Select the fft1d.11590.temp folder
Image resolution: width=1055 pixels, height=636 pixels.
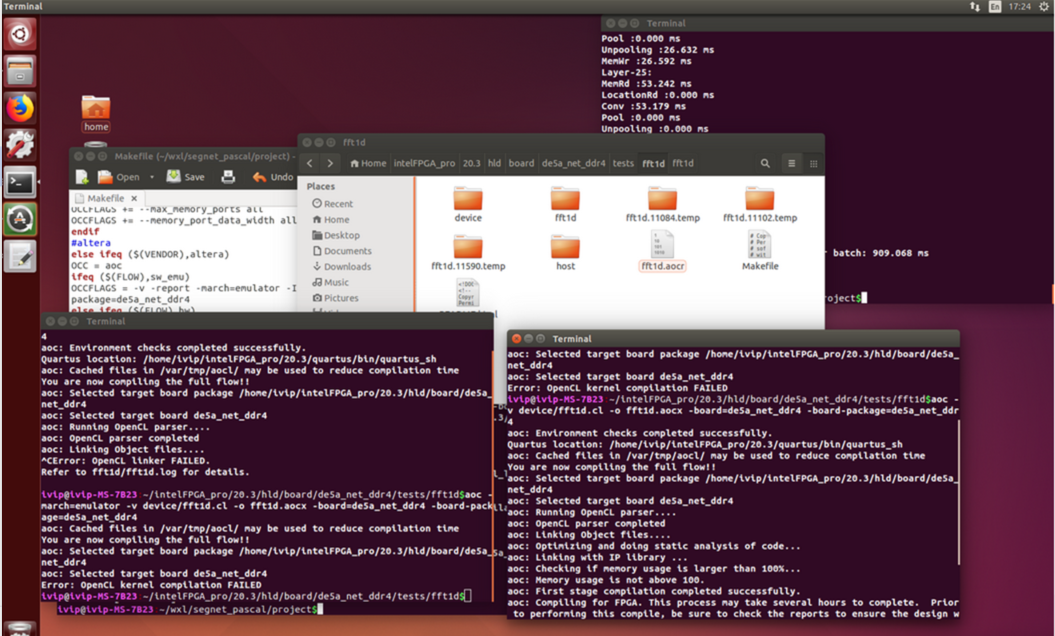click(468, 252)
